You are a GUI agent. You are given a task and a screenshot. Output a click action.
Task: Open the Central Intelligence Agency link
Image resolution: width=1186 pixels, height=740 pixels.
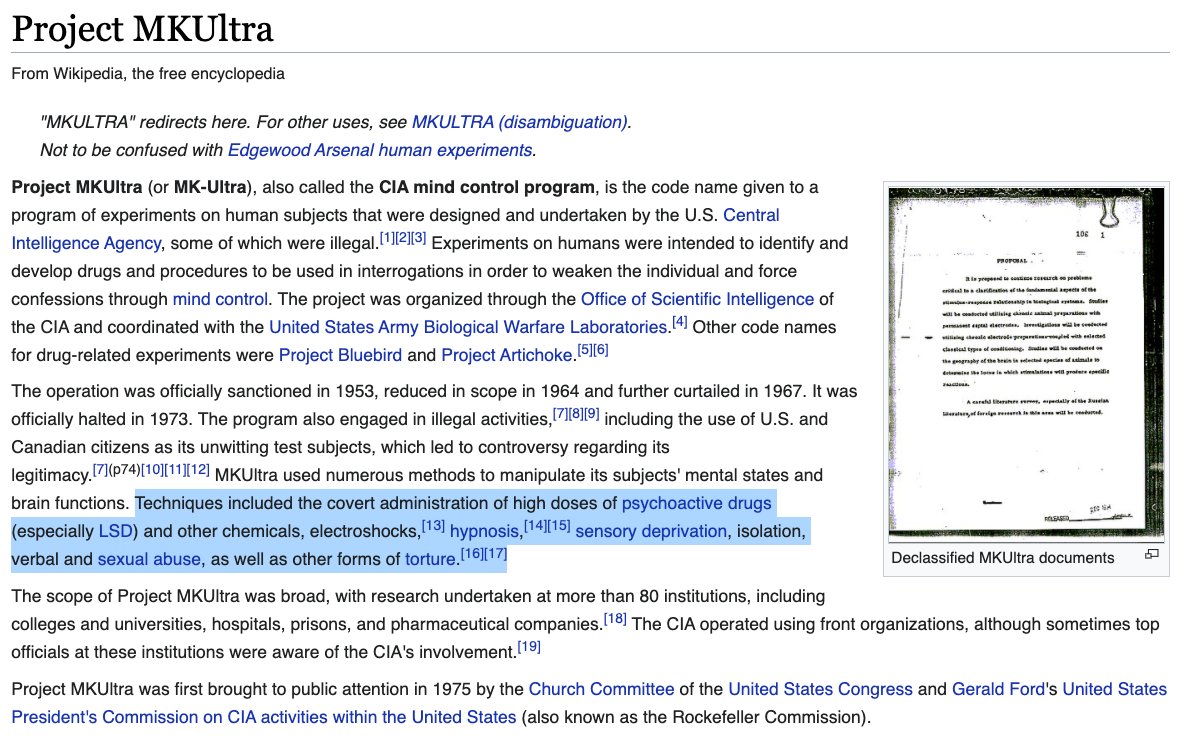(x=395, y=229)
